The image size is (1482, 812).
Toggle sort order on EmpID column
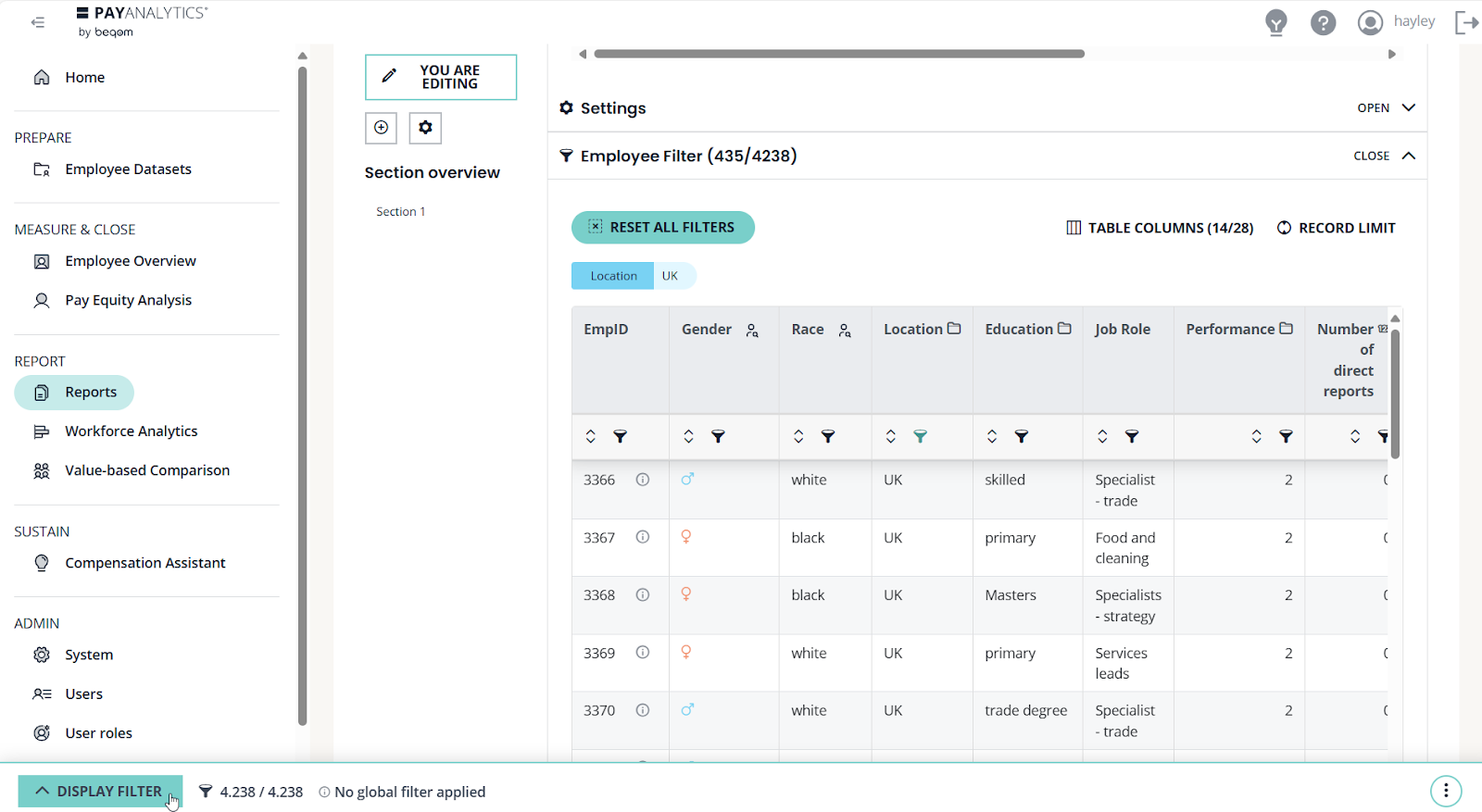(590, 436)
